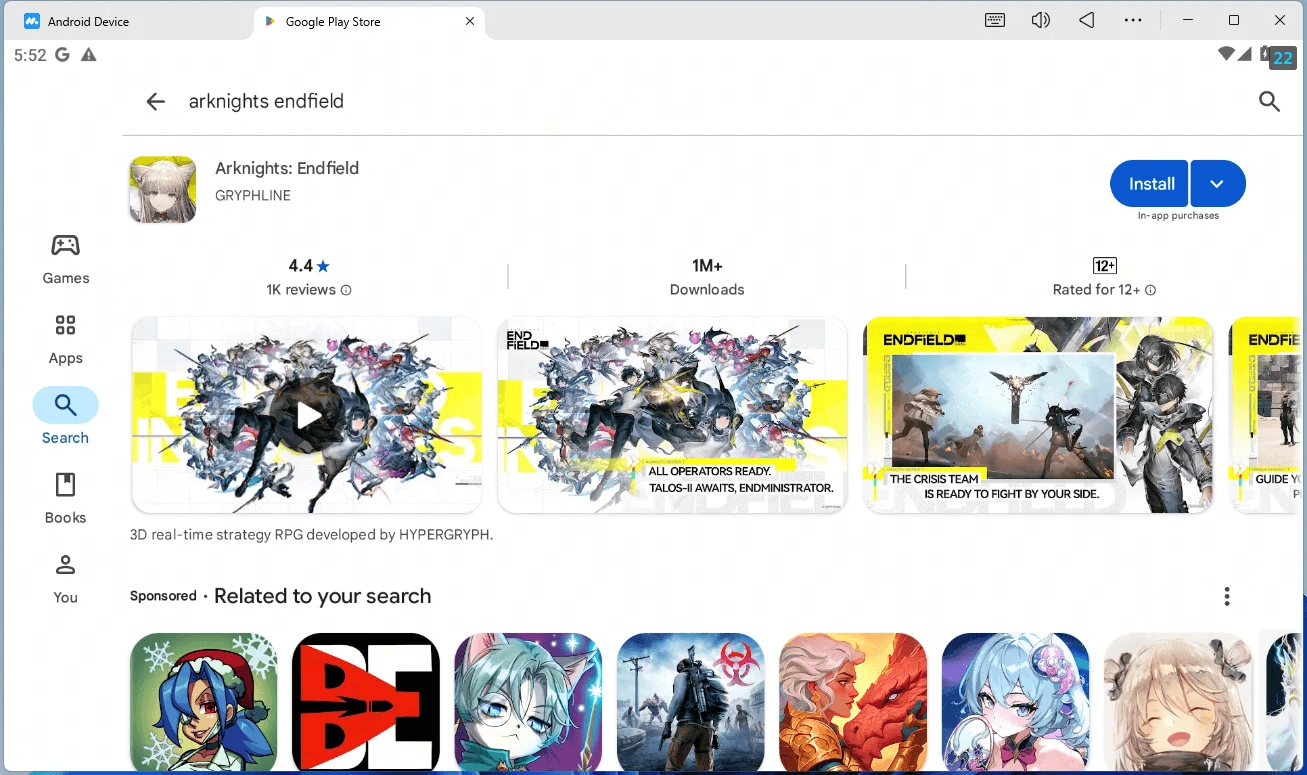Open the browser's more options menu
The image size is (1307, 775).
click(x=1133, y=20)
